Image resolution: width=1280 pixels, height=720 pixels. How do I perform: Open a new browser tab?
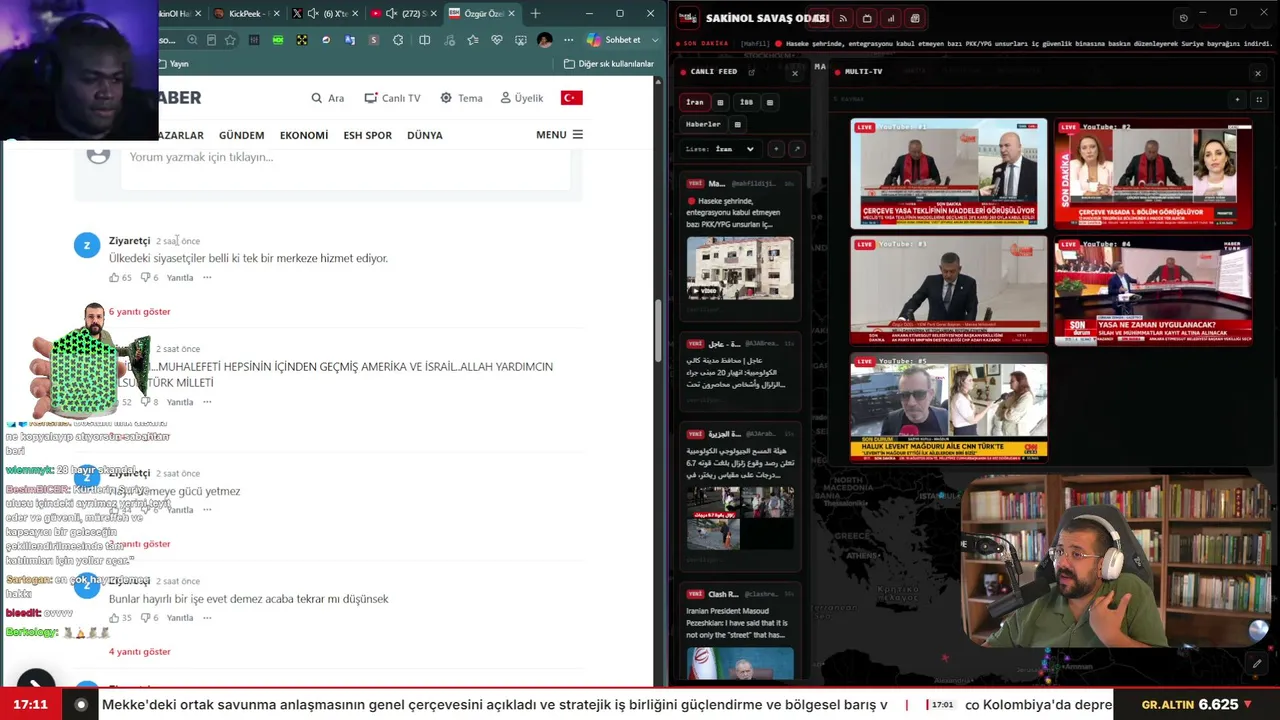point(535,14)
